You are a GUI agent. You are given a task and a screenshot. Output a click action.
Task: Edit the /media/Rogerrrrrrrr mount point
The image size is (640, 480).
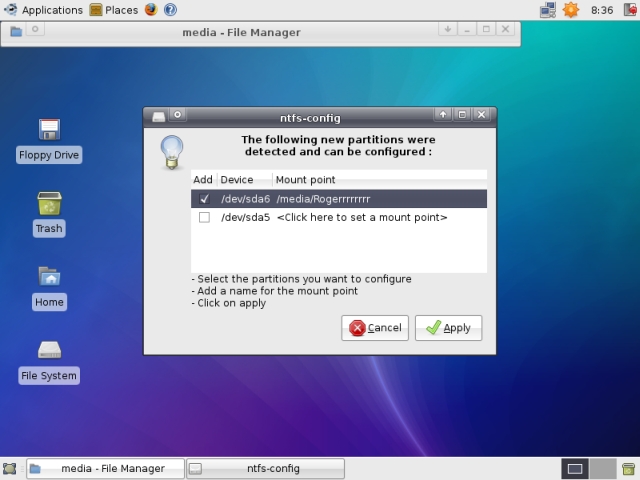[323, 199]
